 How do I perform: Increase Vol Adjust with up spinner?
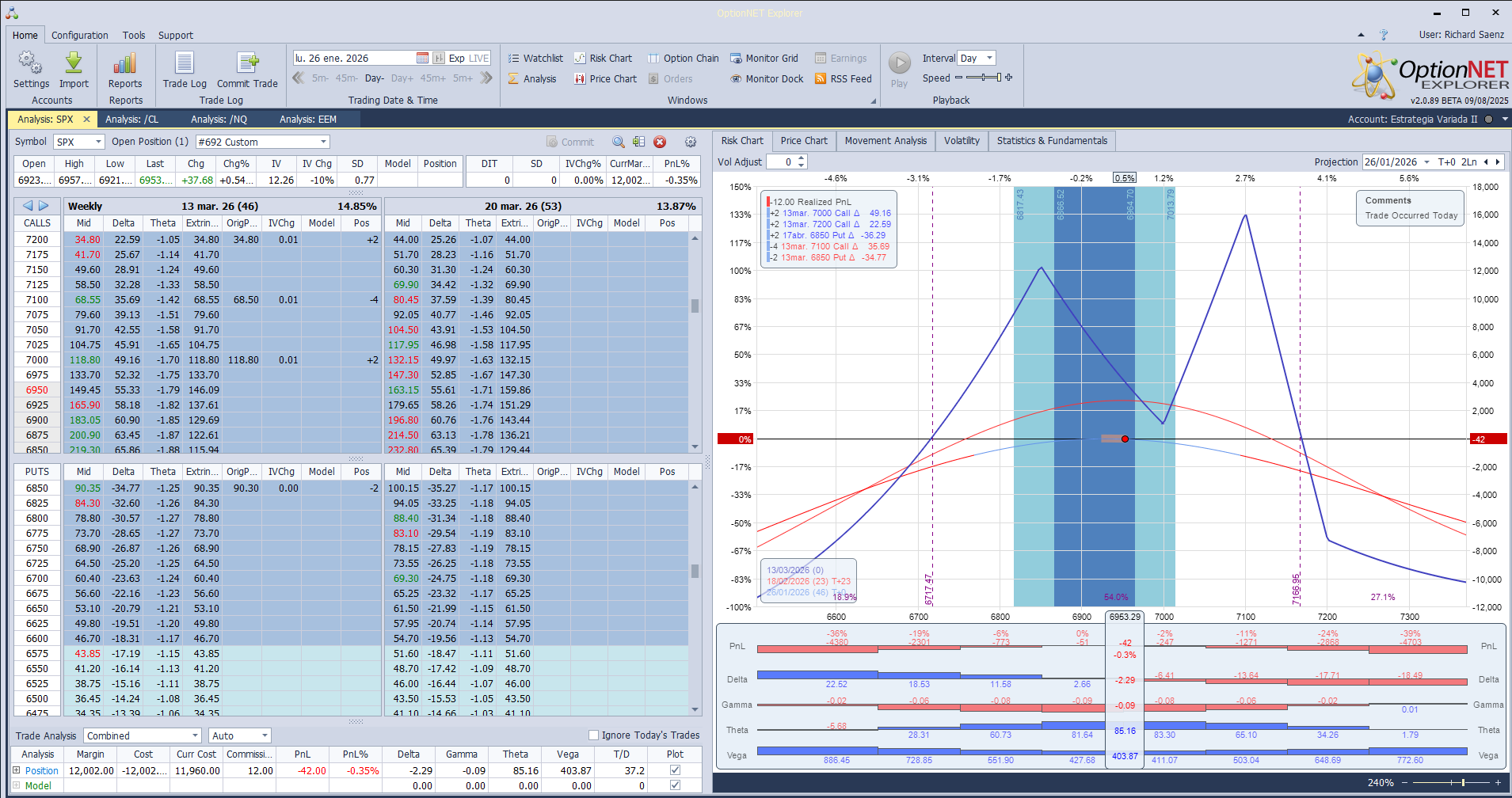click(x=802, y=158)
